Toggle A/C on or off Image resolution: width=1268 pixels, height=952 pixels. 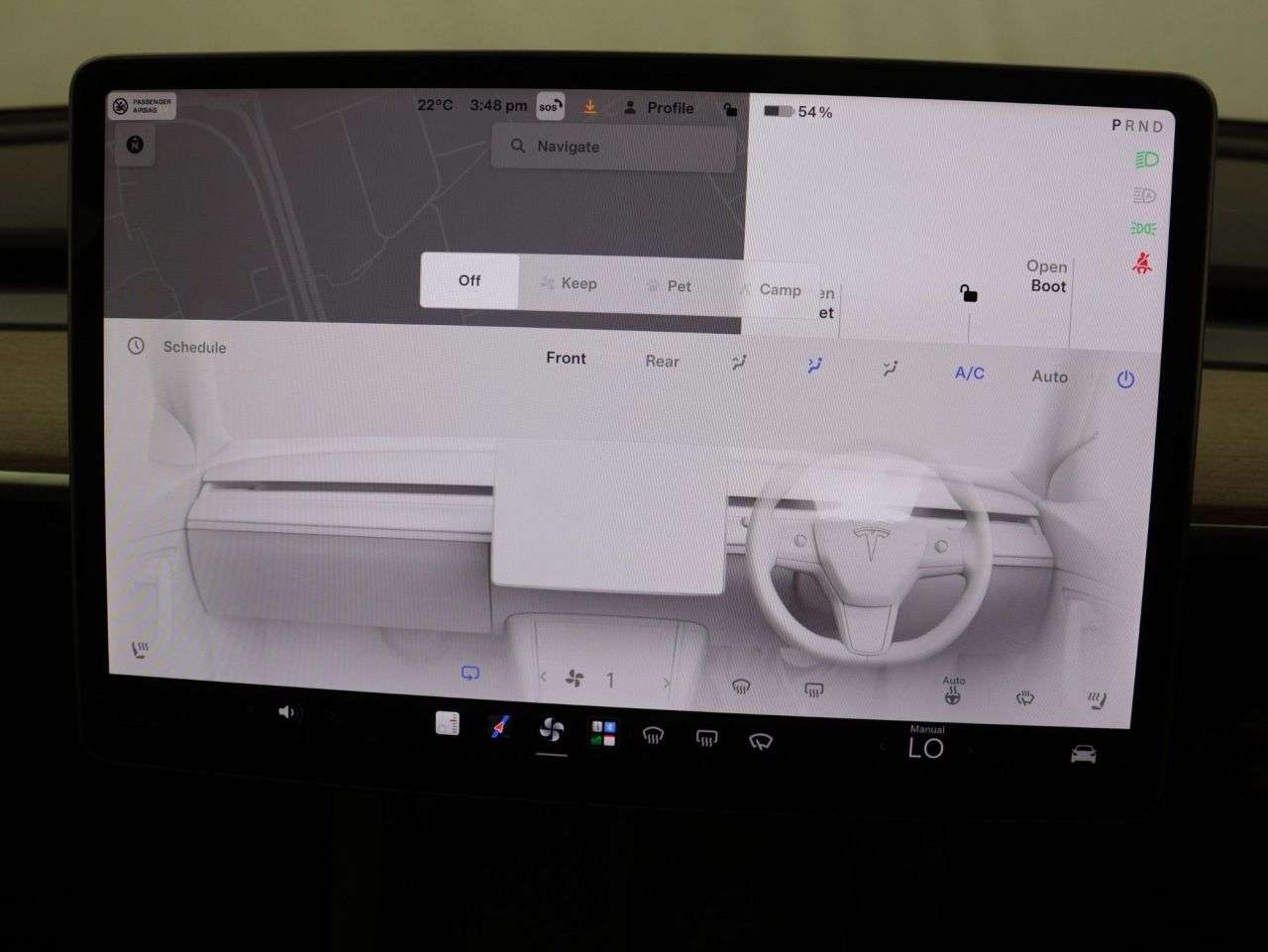[969, 373]
